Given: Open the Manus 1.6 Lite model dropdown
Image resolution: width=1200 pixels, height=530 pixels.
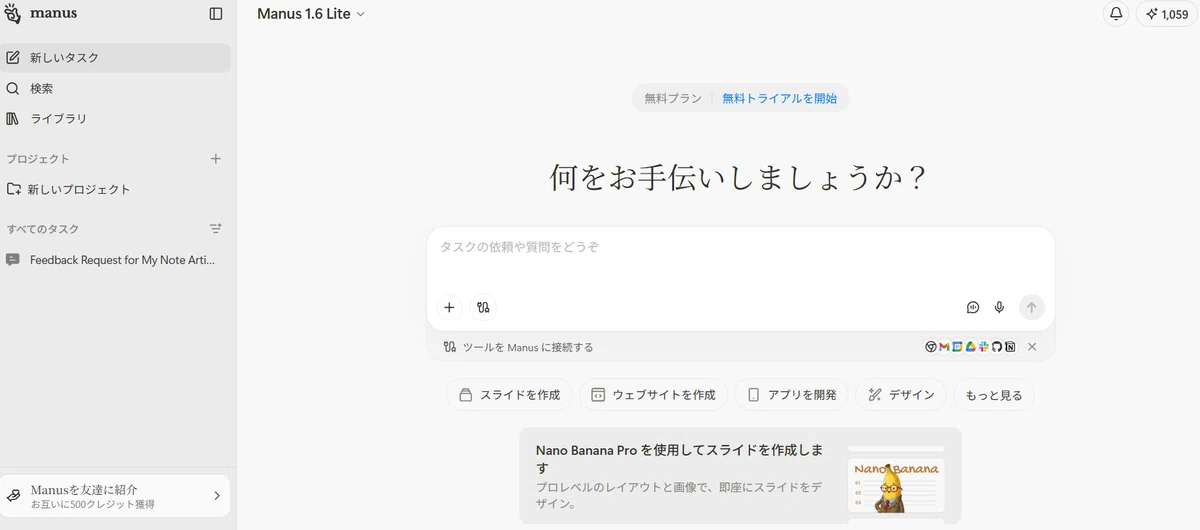Looking at the screenshot, I should tap(311, 14).
